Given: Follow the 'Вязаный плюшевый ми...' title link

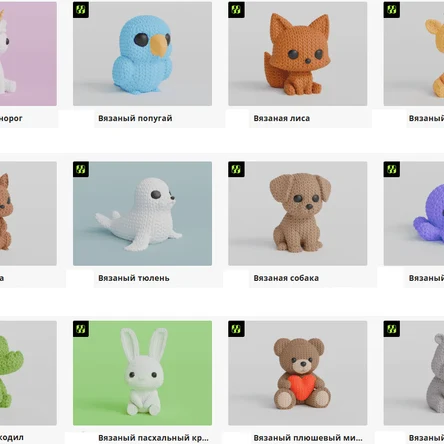Looking at the screenshot, I should (308, 438).
